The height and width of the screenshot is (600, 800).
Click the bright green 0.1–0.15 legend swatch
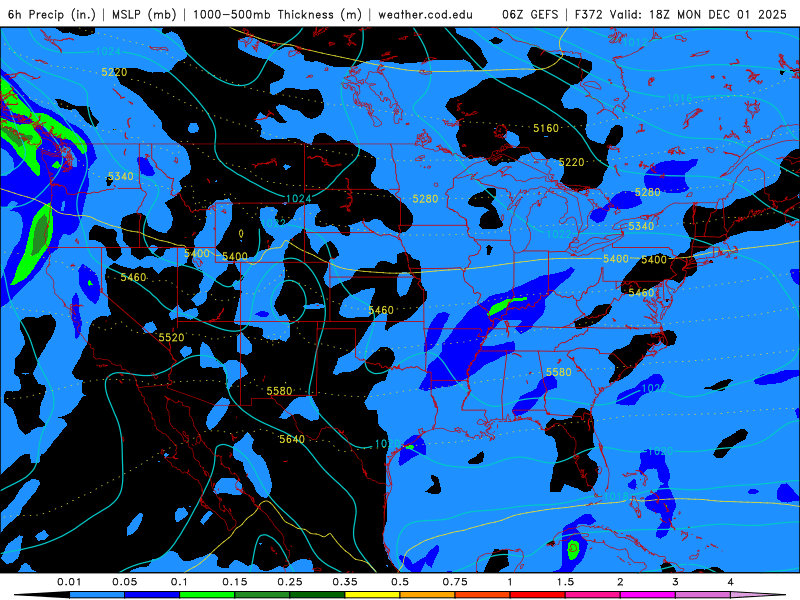coord(207,595)
